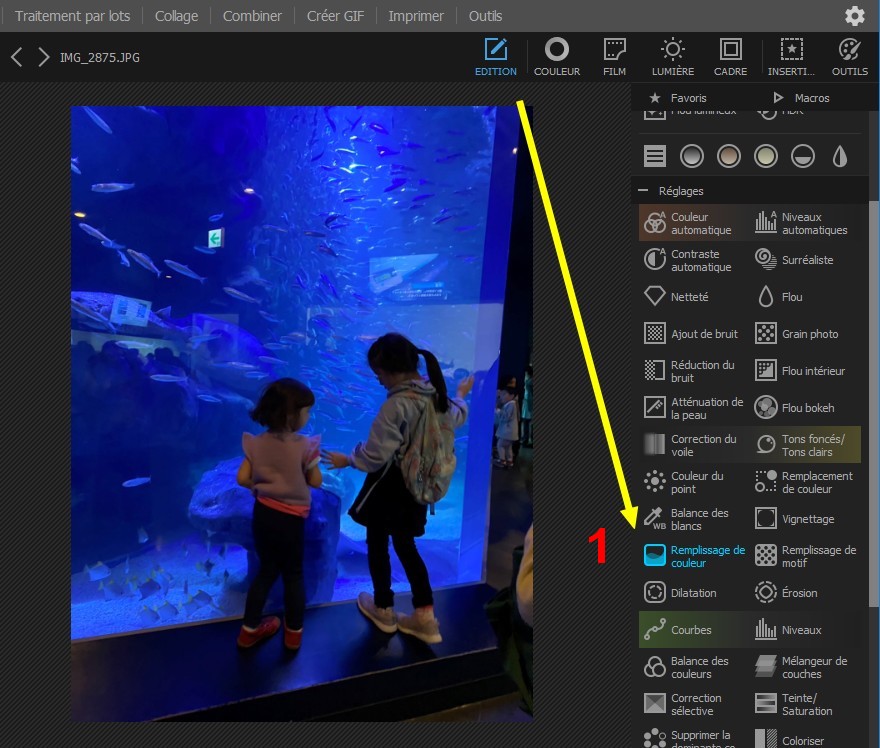Viewport: 880px width, 748px height.
Task: Open Balance des blancs
Action: click(x=693, y=519)
